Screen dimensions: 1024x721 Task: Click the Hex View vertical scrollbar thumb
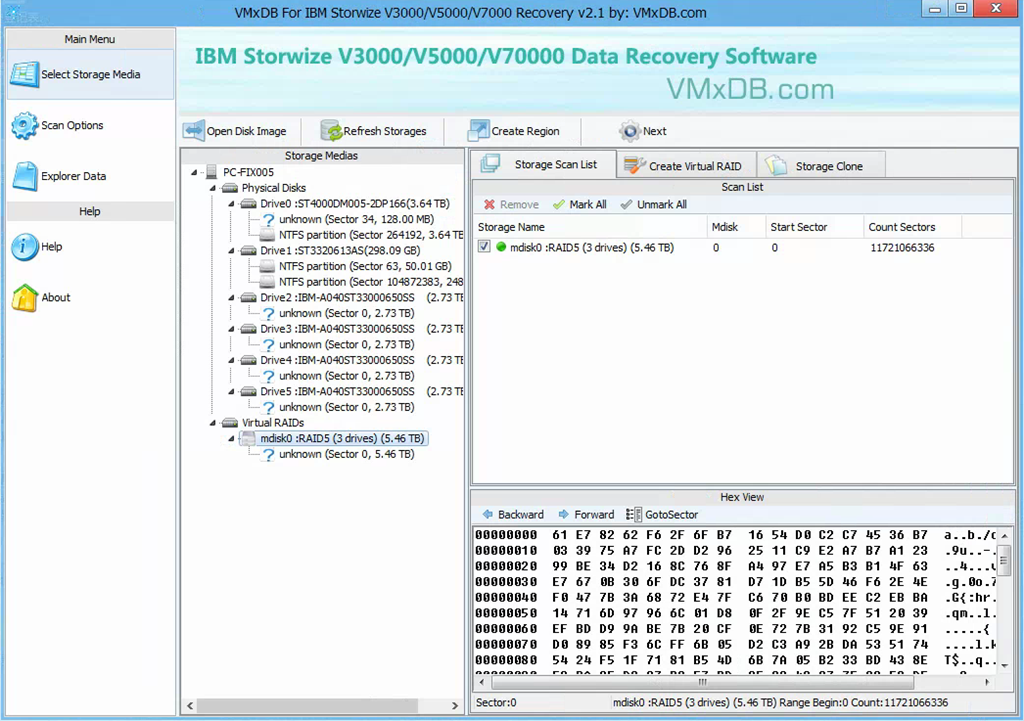[1004, 559]
